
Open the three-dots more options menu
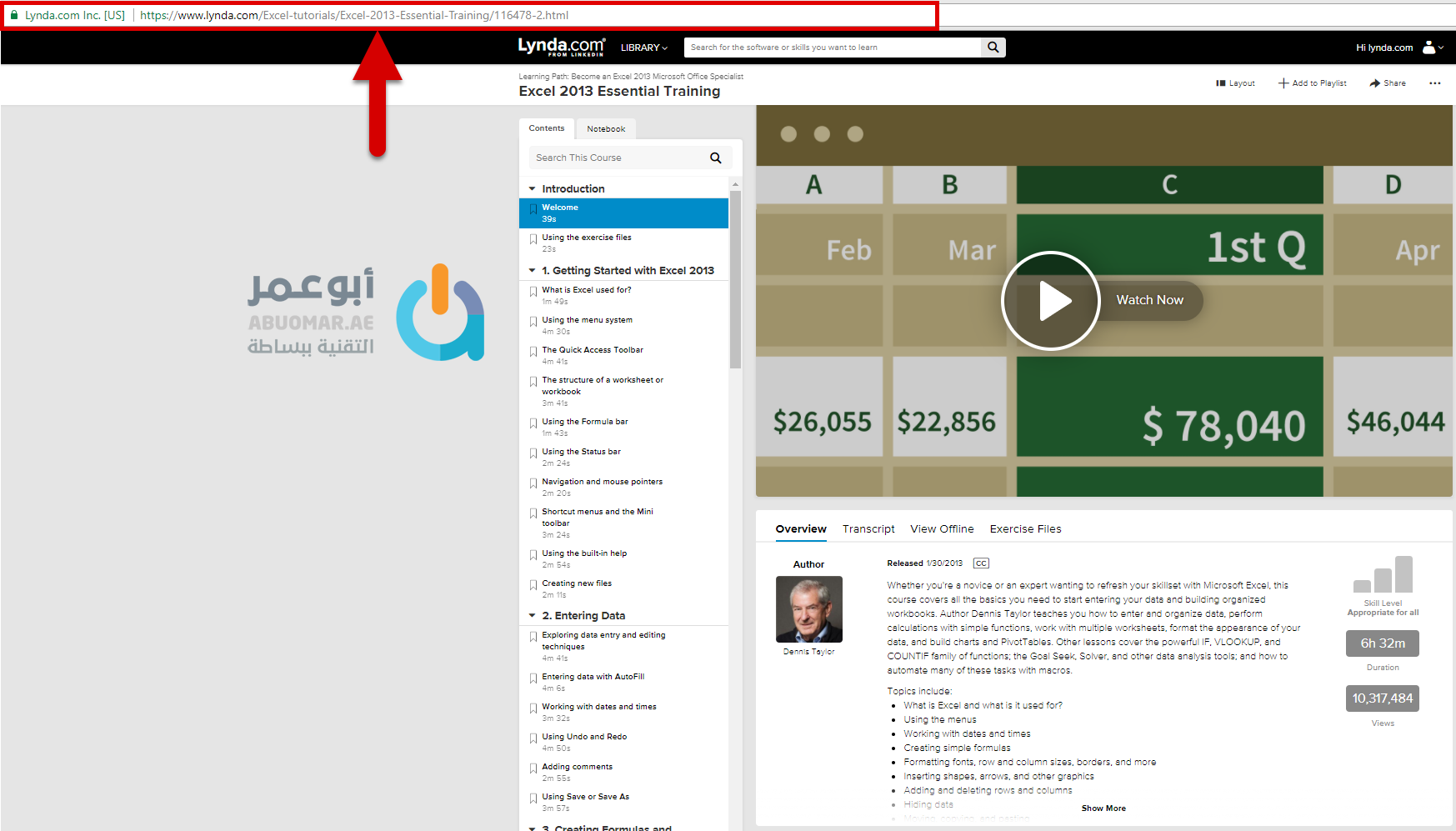coord(1434,83)
